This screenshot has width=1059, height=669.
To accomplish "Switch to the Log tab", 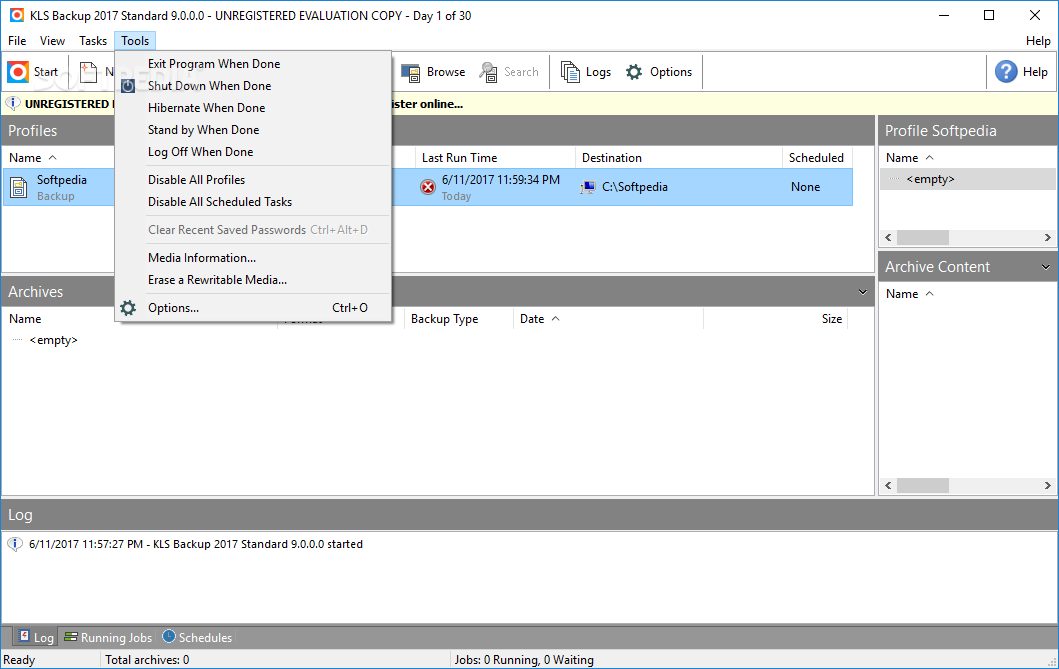I will tap(36, 637).
